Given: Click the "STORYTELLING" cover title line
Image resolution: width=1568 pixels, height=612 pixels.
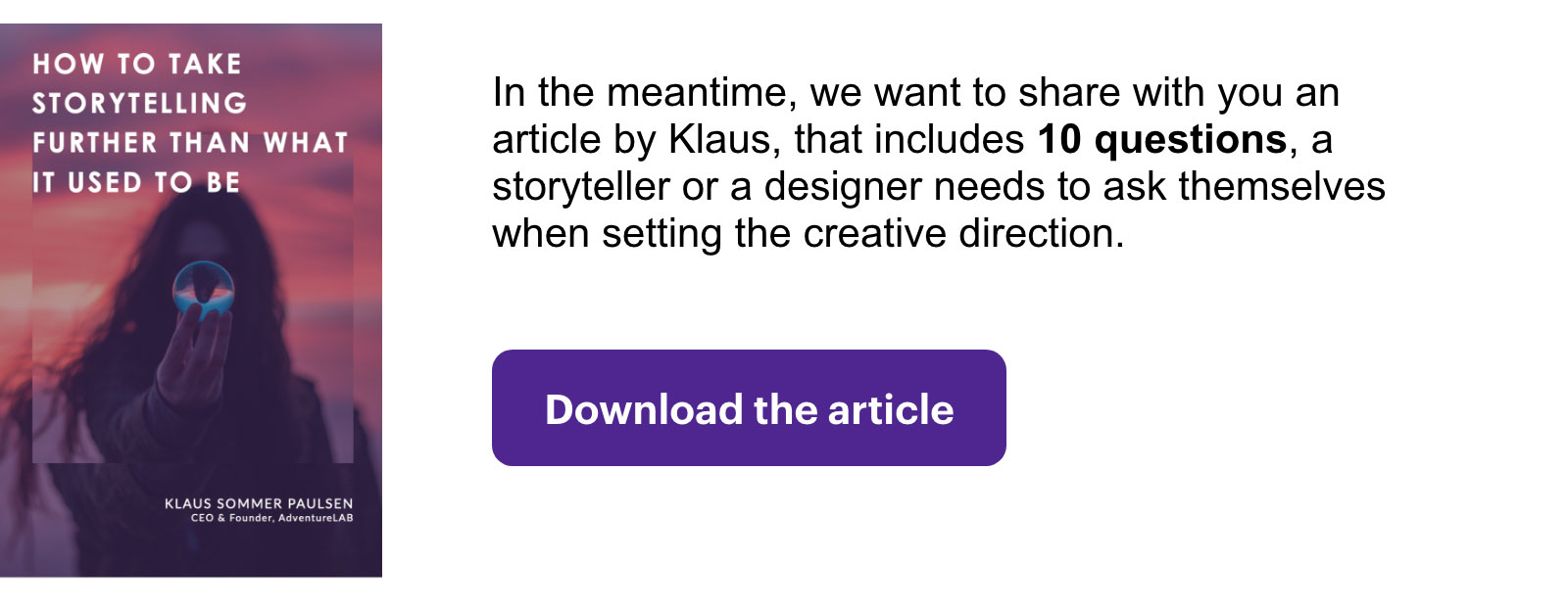Looking at the screenshot, I should click(x=140, y=104).
